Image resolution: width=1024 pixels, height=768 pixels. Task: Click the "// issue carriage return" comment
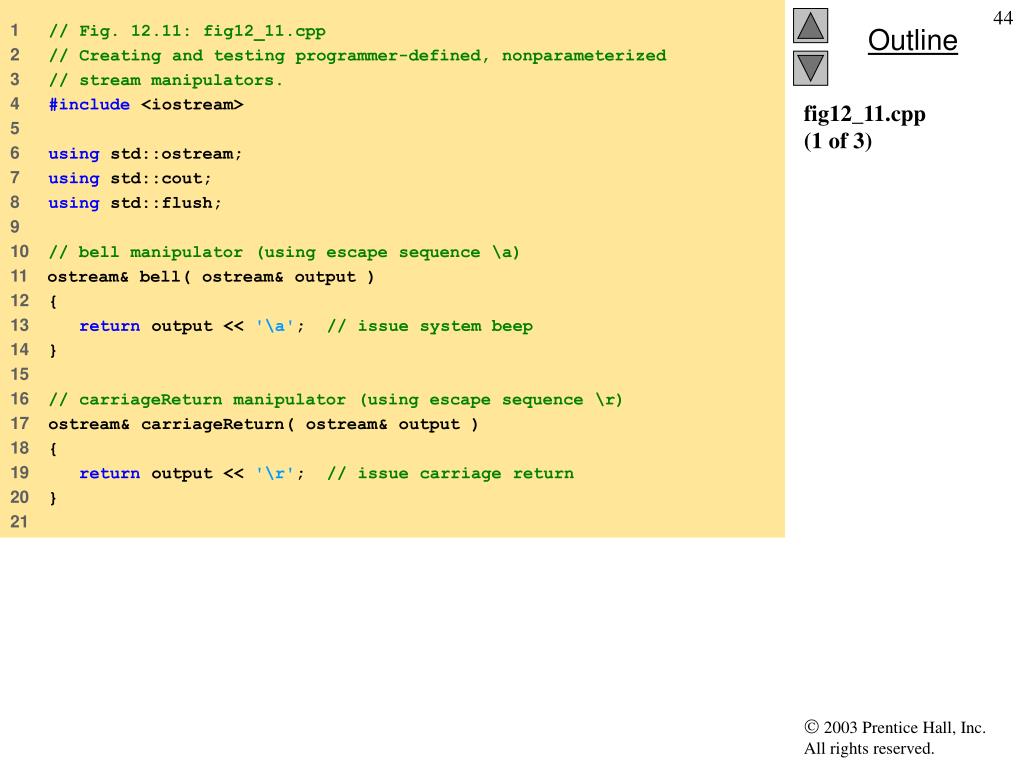451,473
